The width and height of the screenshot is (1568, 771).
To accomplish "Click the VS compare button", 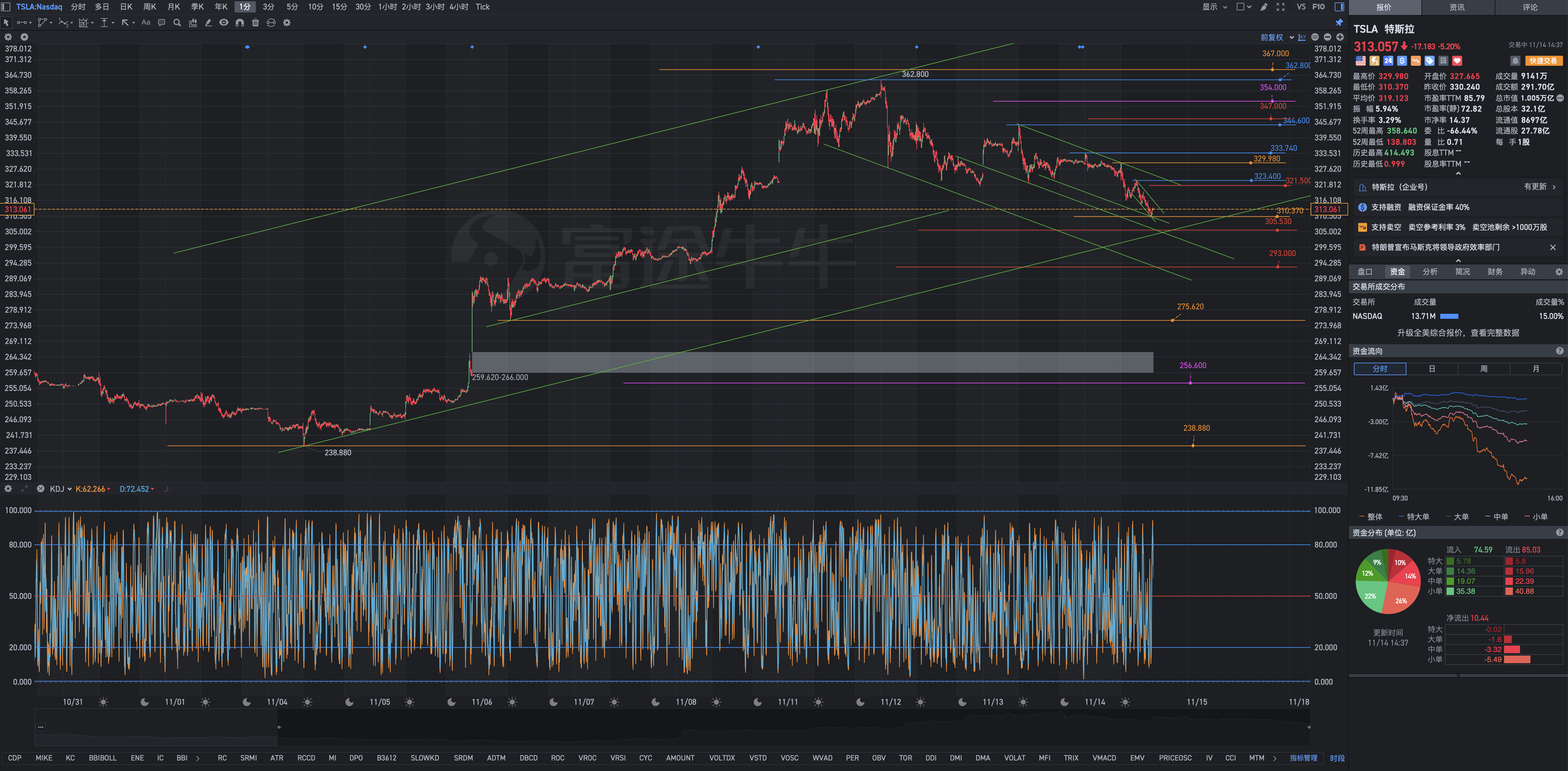I will click(x=1301, y=7).
